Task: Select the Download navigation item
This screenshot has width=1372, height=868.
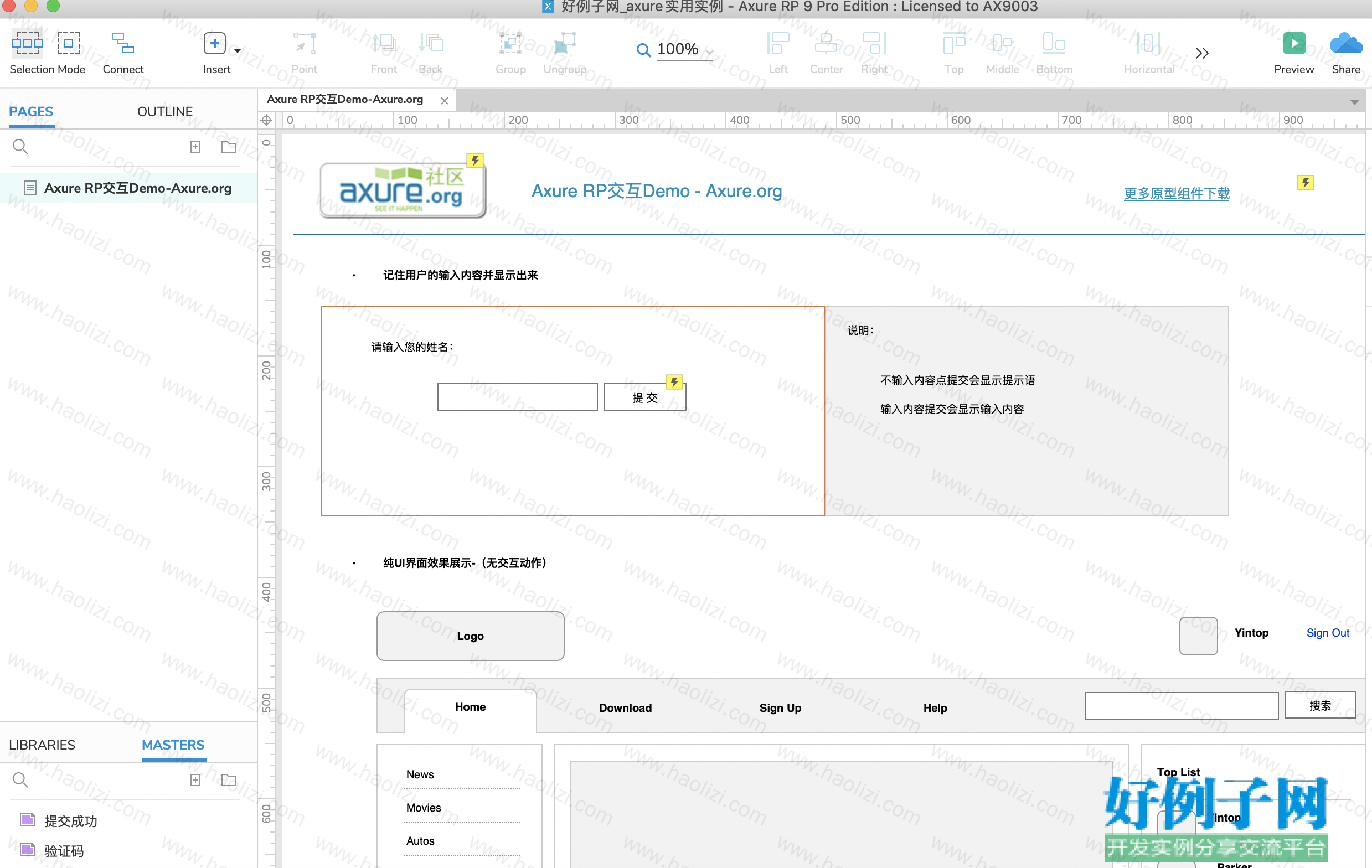Action: tap(625, 708)
